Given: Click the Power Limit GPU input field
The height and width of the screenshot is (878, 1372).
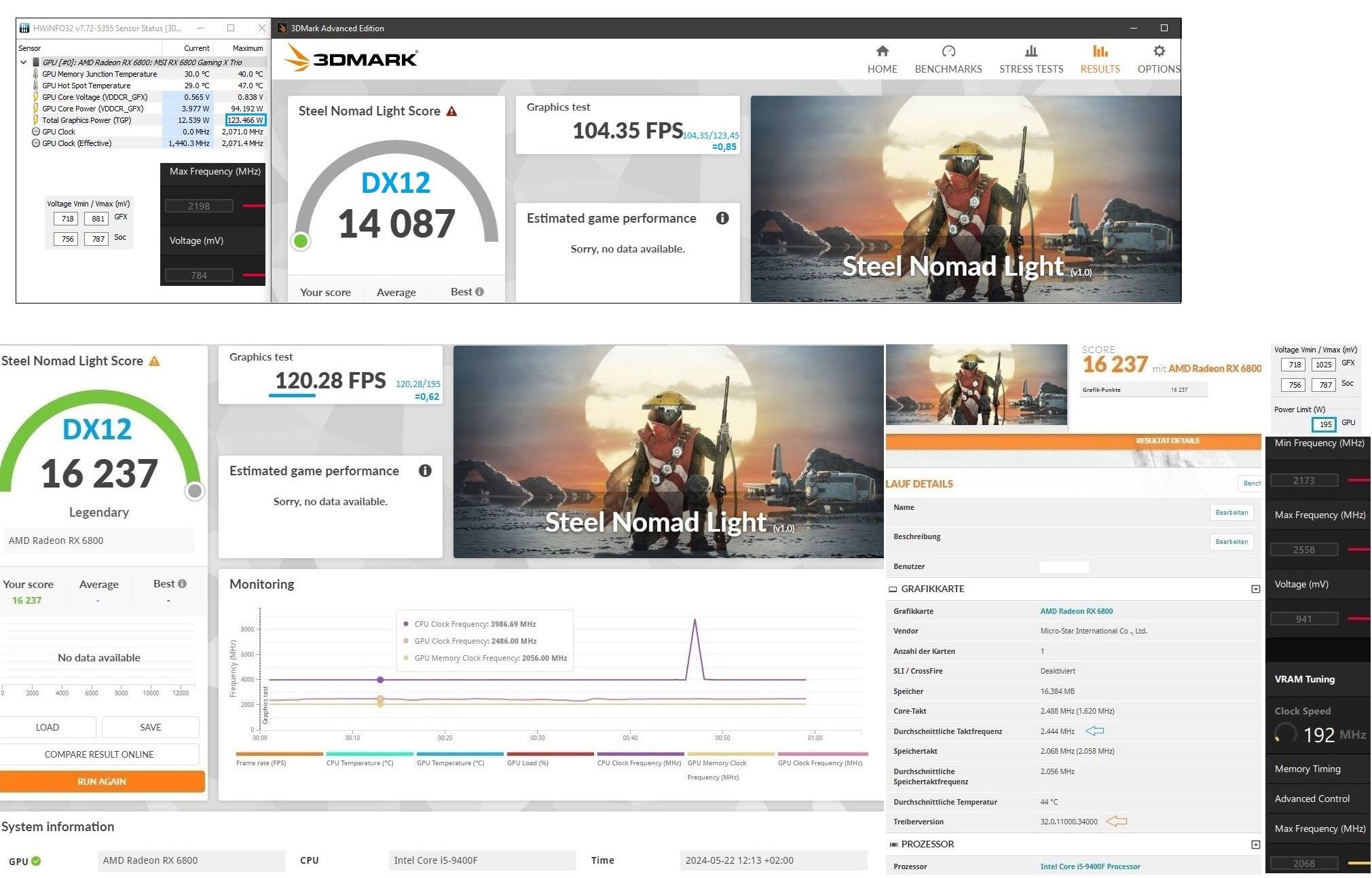Looking at the screenshot, I should pos(1324,424).
